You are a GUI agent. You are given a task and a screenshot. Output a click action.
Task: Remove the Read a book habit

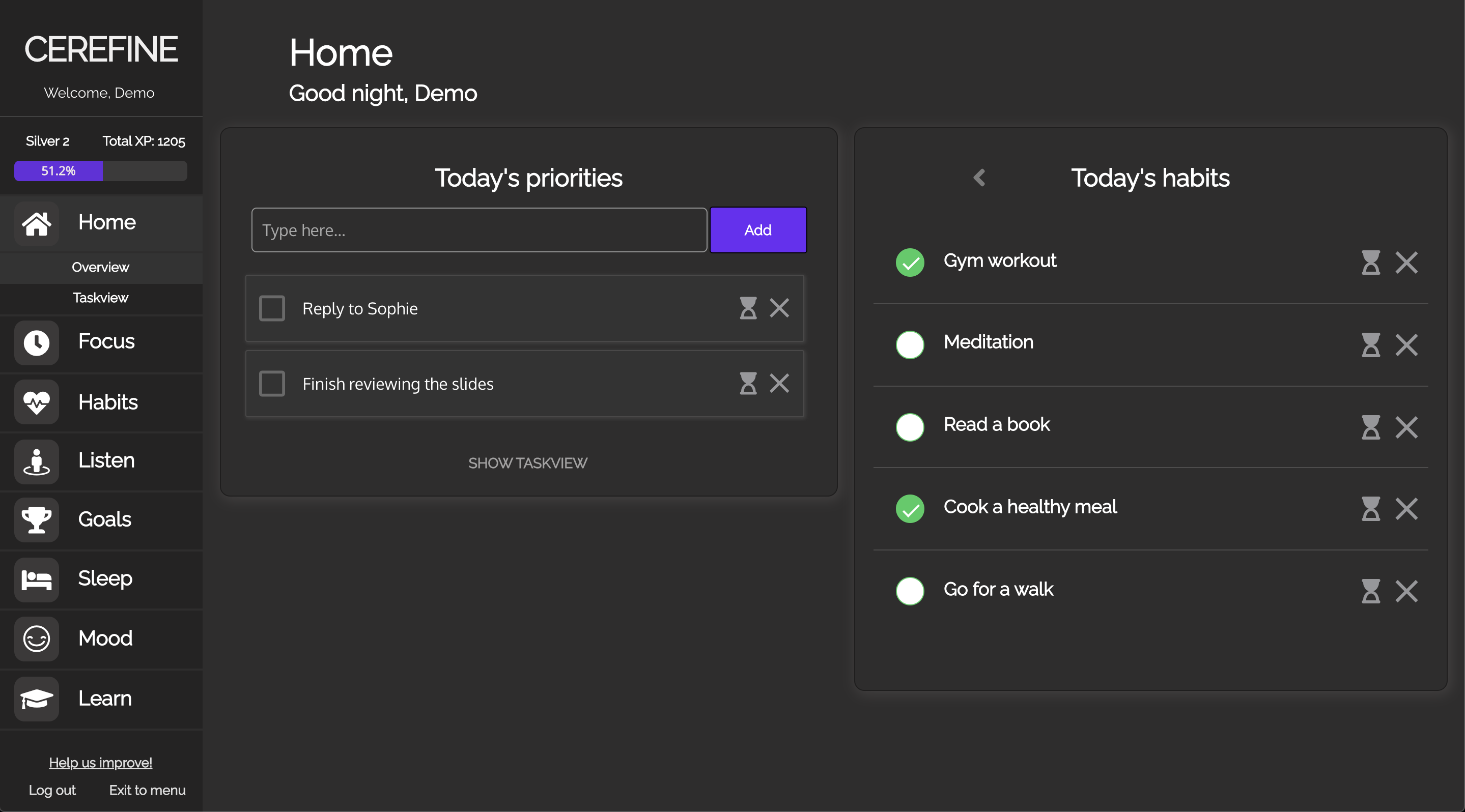click(1406, 427)
